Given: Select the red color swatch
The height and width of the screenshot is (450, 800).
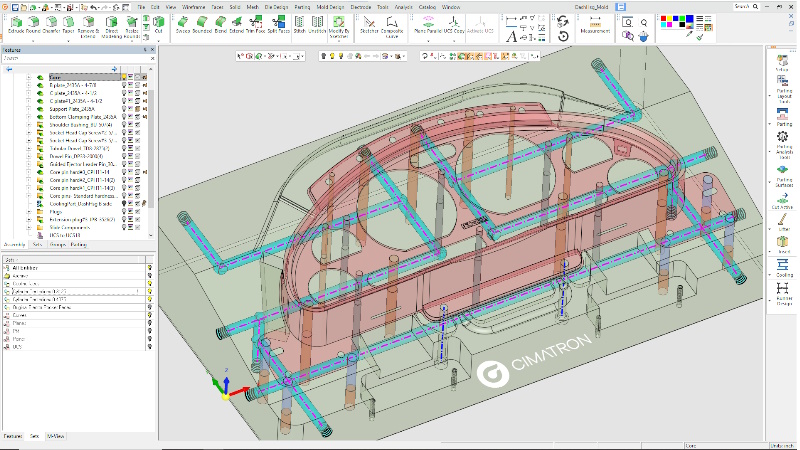Looking at the screenshot, I should [x=663, y=19].
